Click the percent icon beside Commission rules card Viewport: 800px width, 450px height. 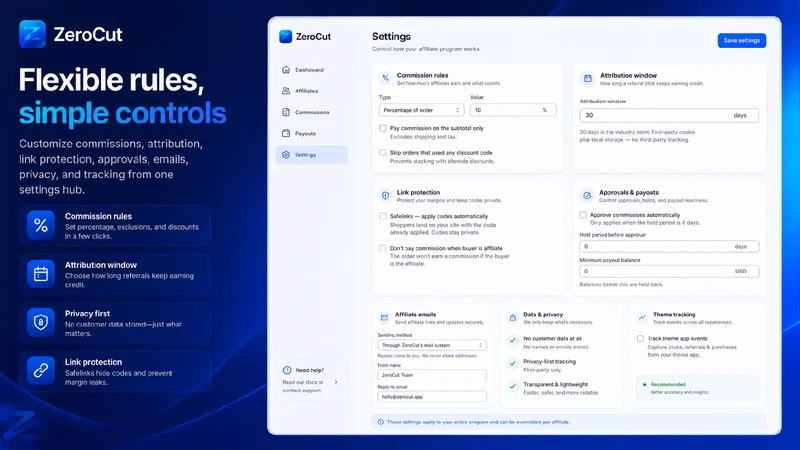tap(385, 78)
